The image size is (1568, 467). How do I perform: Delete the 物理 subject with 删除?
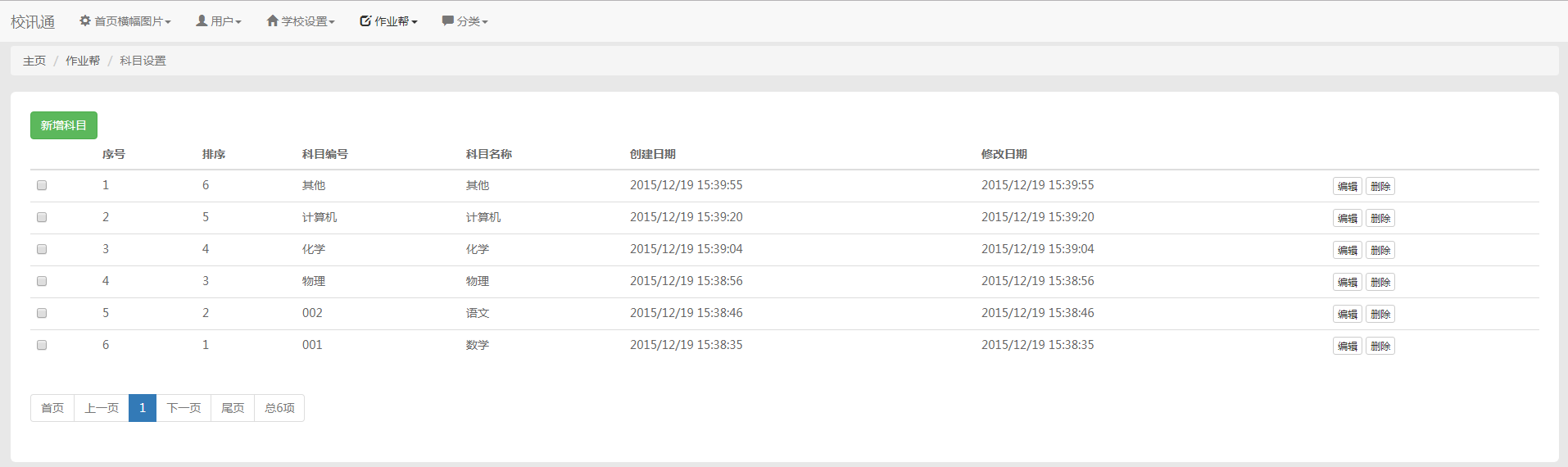1380,282
